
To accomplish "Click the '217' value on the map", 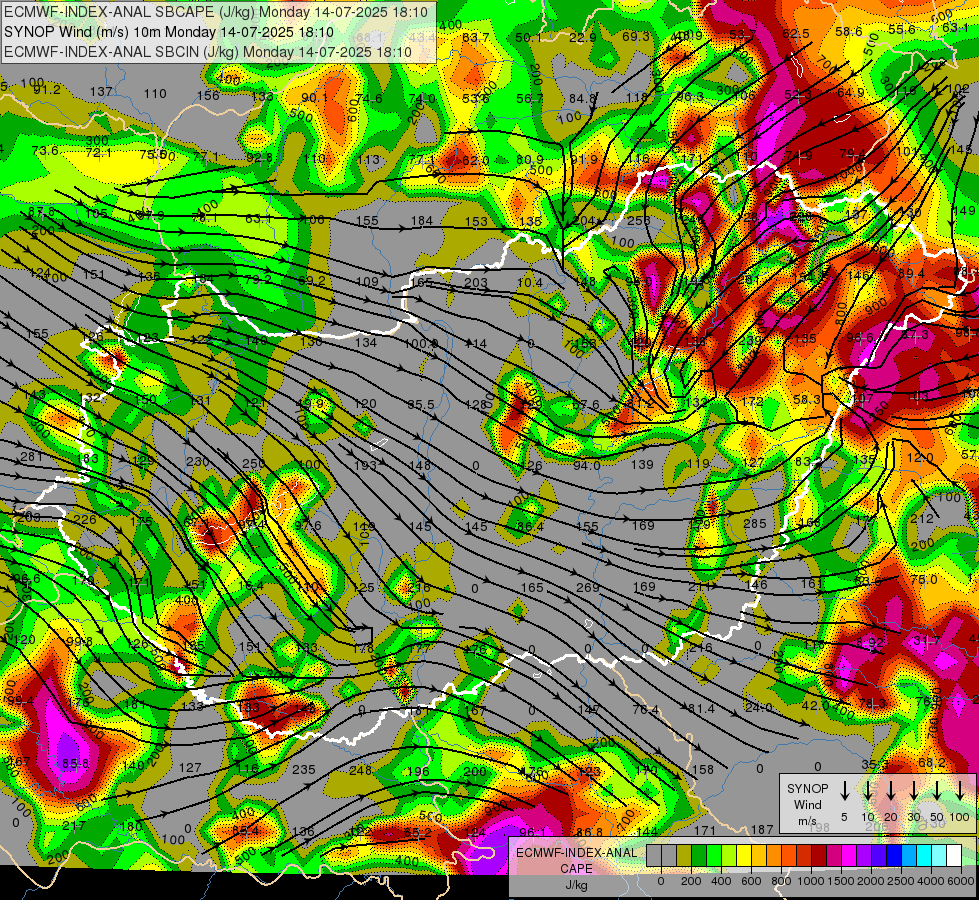I will 74,826.
